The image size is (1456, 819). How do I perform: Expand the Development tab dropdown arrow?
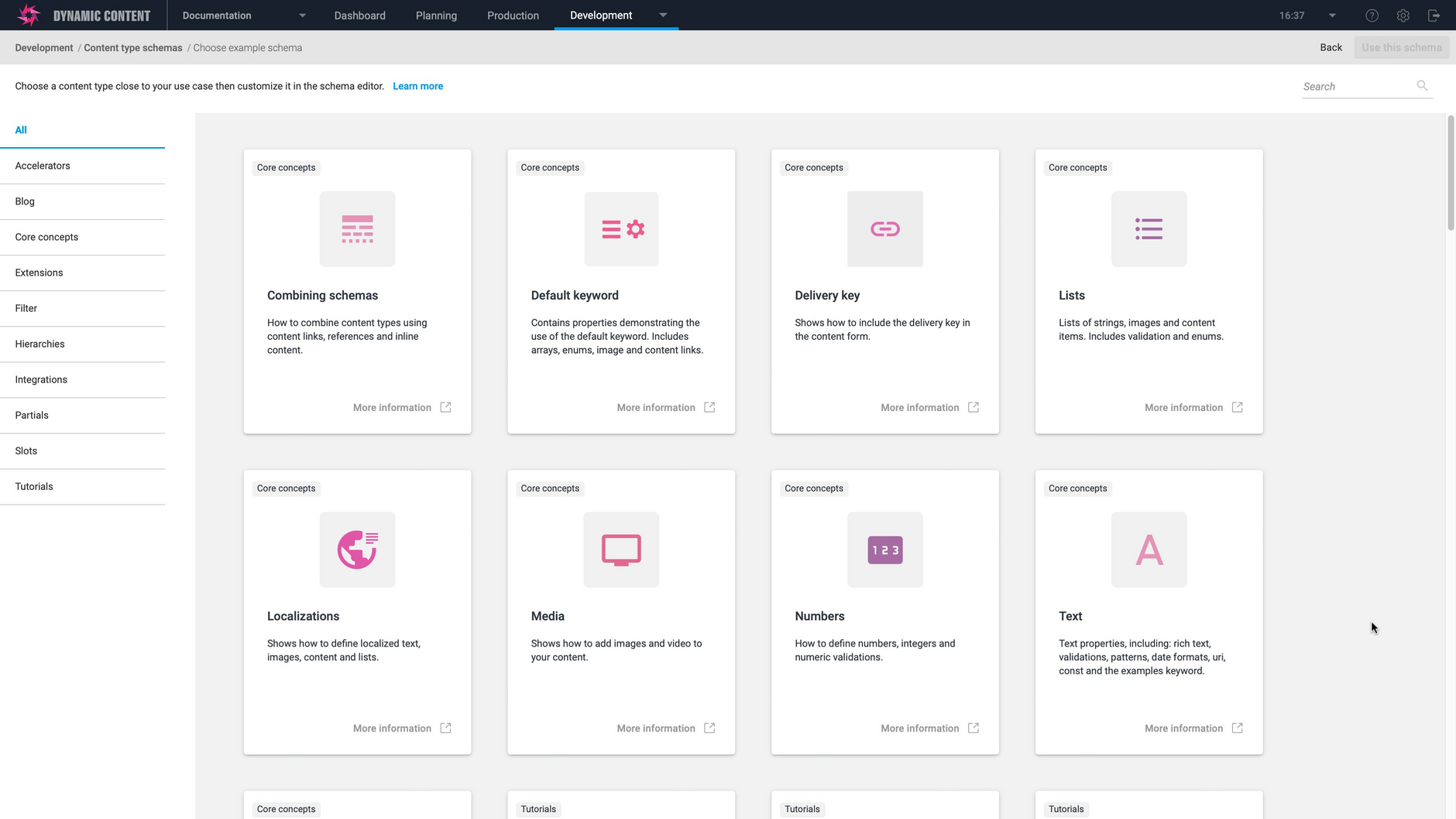click(x=663, y=15)
